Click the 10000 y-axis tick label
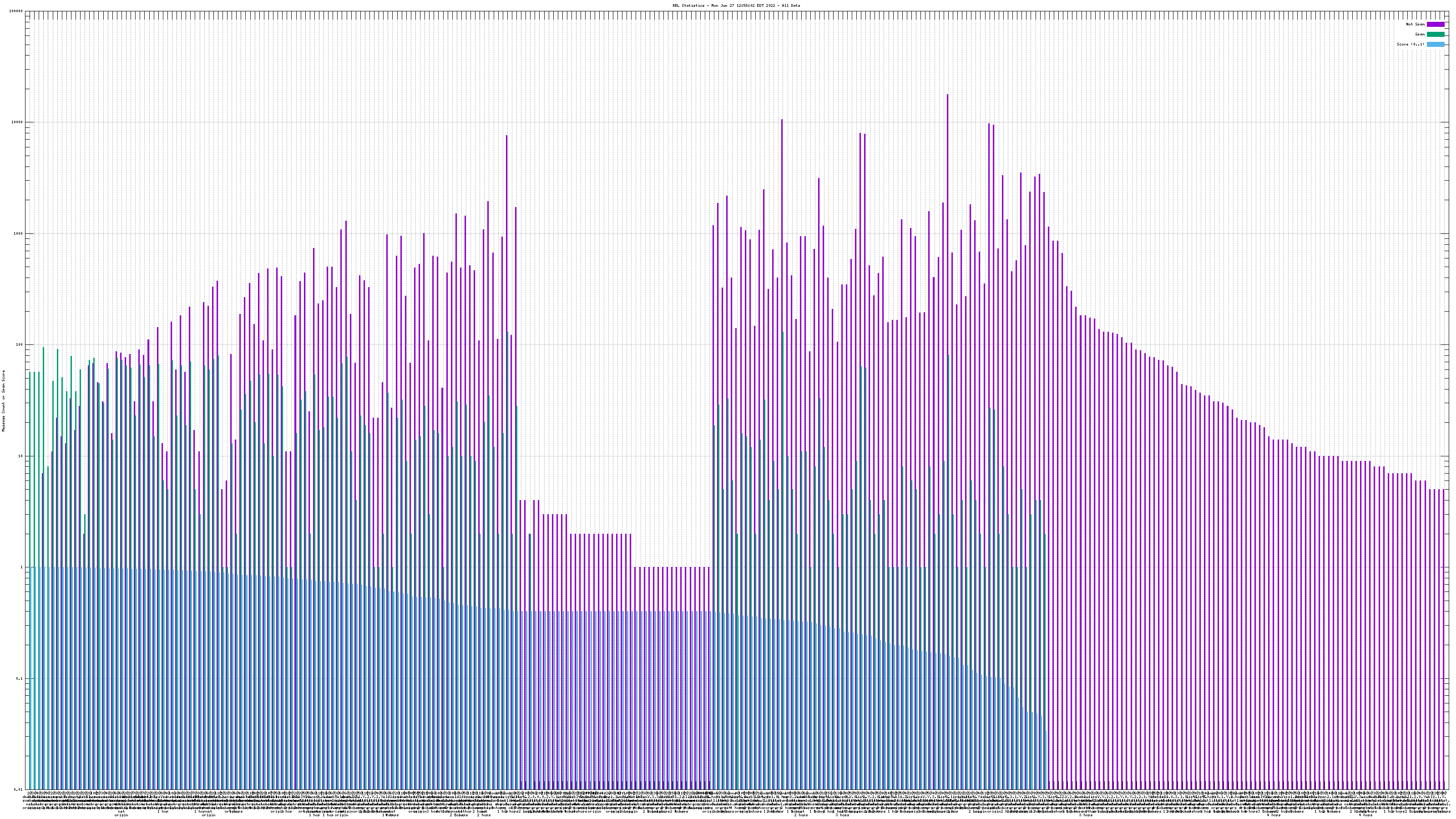This screenshot has width=1456, height=819. (x=18, y=123)
